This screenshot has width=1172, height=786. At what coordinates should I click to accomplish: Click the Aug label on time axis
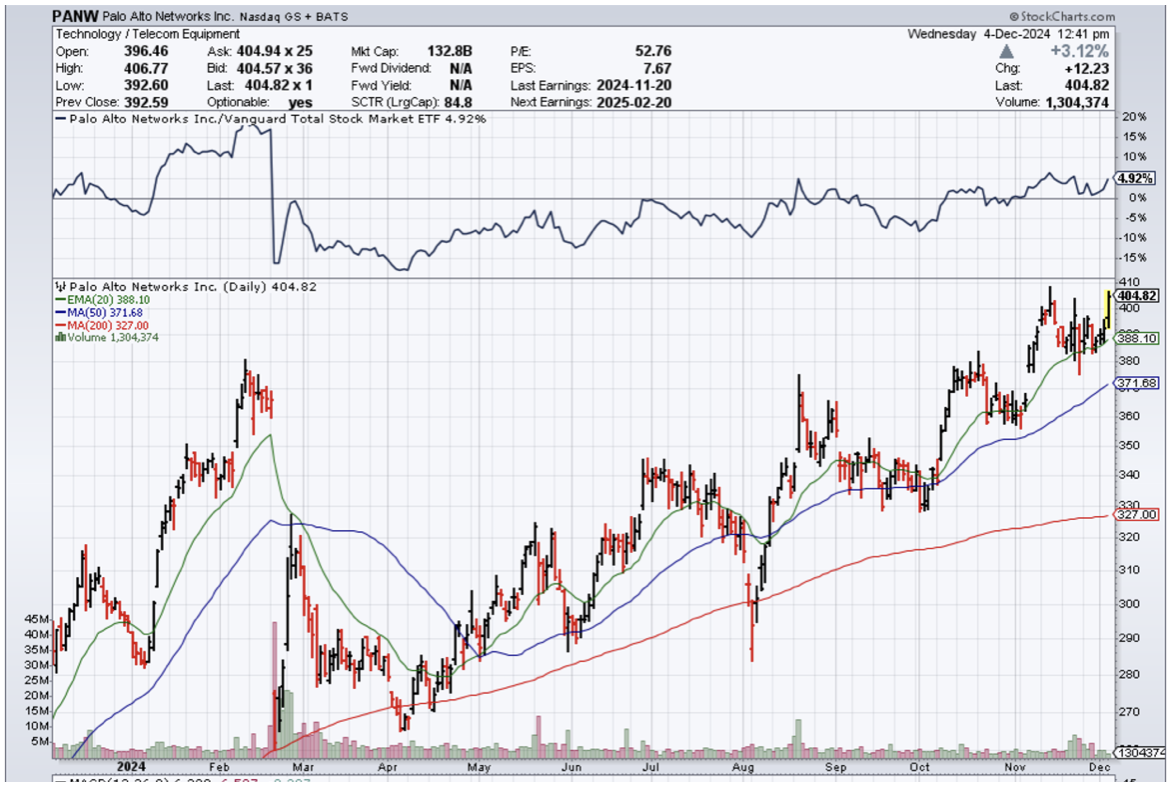(742, 767)
